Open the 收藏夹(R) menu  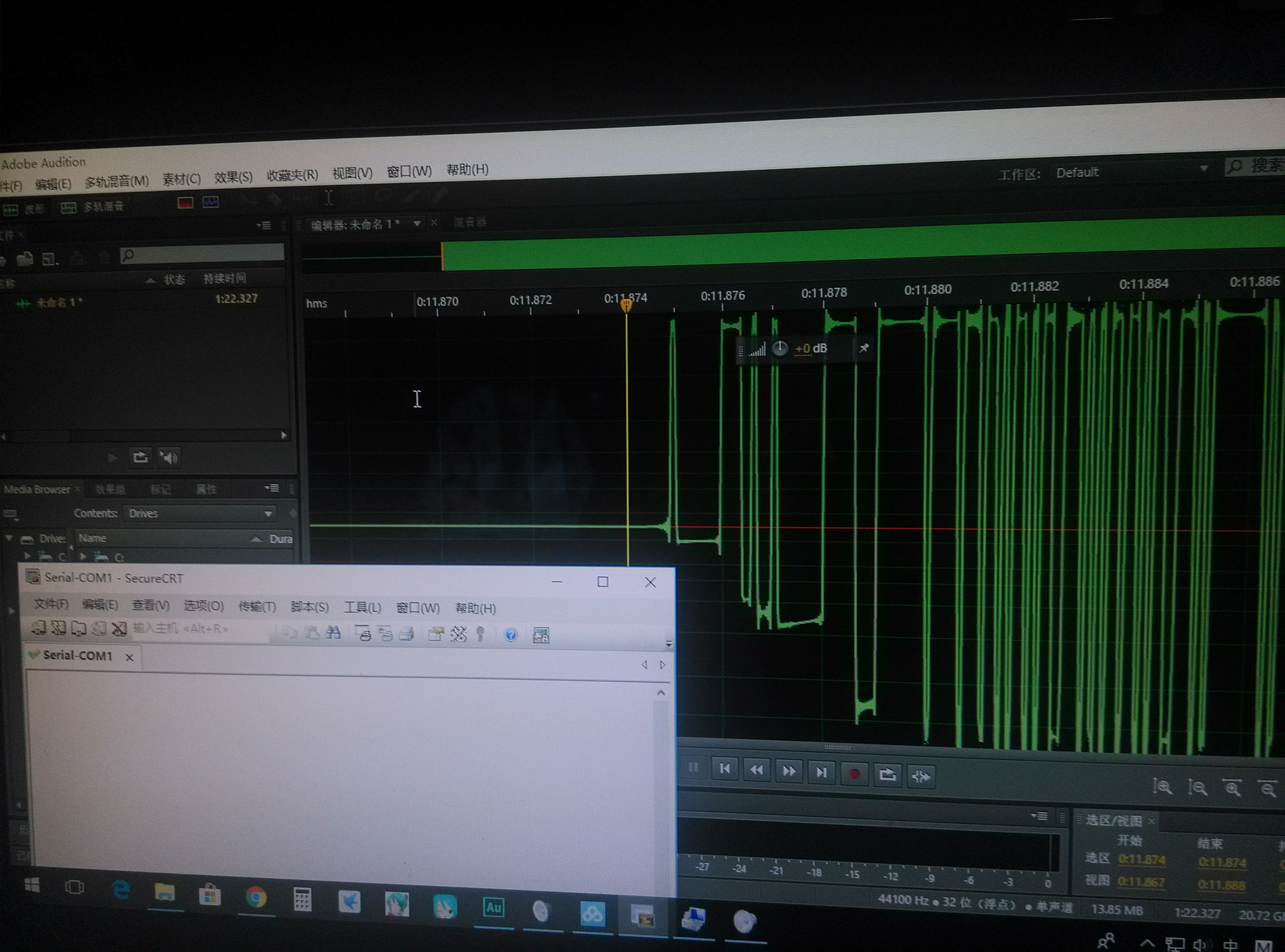(x=292, y=175)
